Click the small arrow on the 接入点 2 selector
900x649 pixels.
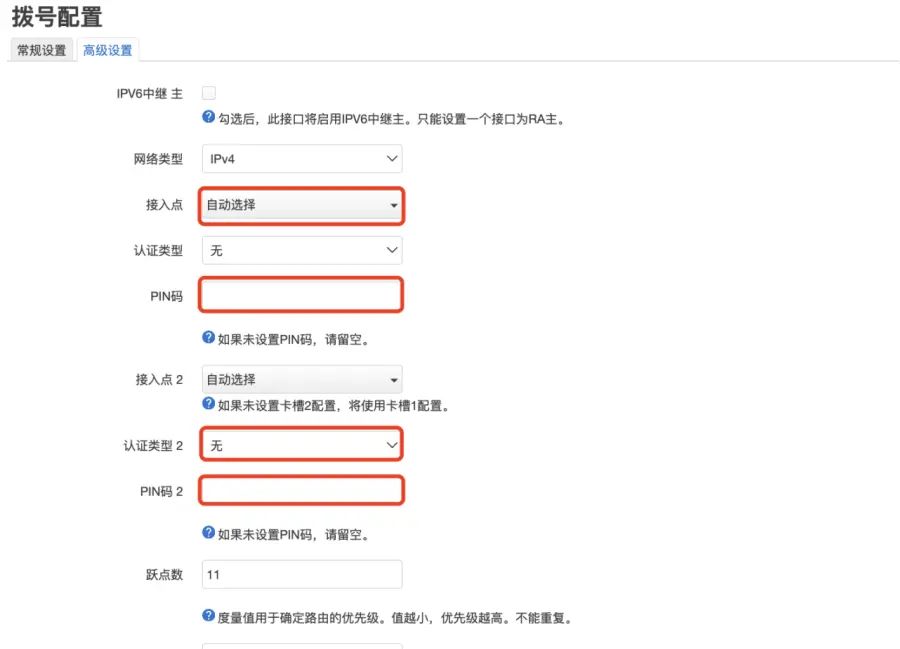tap(391, 379)
